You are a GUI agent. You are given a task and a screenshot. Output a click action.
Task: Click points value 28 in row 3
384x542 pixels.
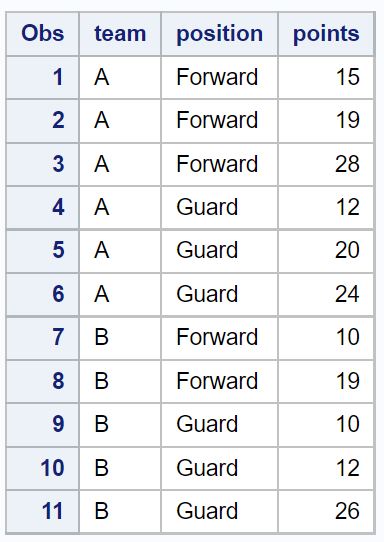click(x=326, y=164)
